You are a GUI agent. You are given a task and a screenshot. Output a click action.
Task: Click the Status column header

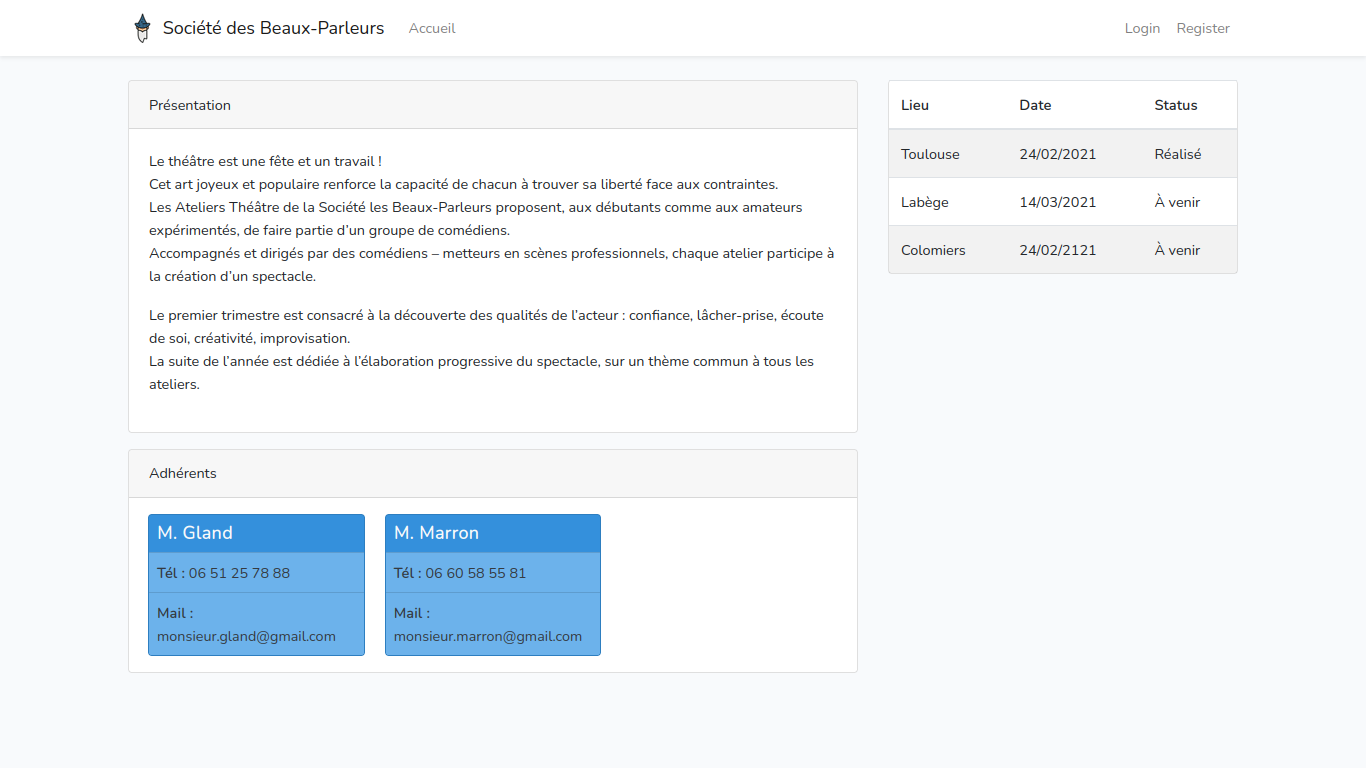[x=1176, y=105]
